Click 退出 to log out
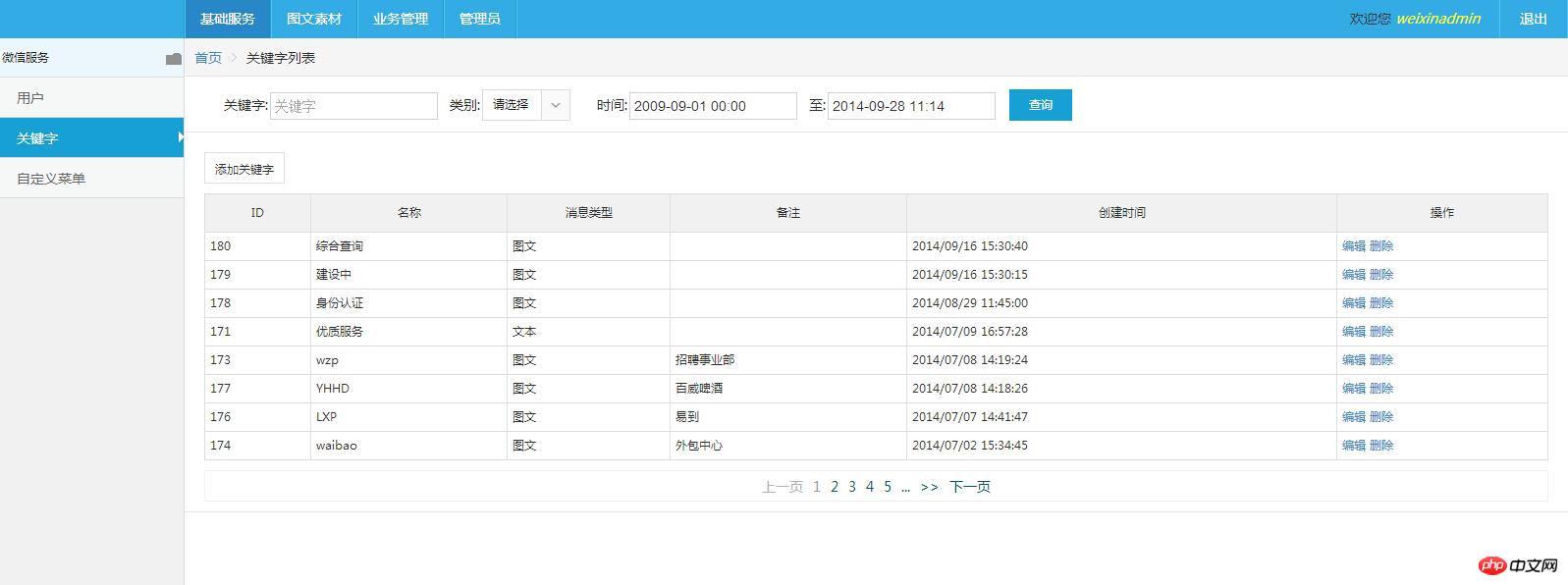 1534,19
